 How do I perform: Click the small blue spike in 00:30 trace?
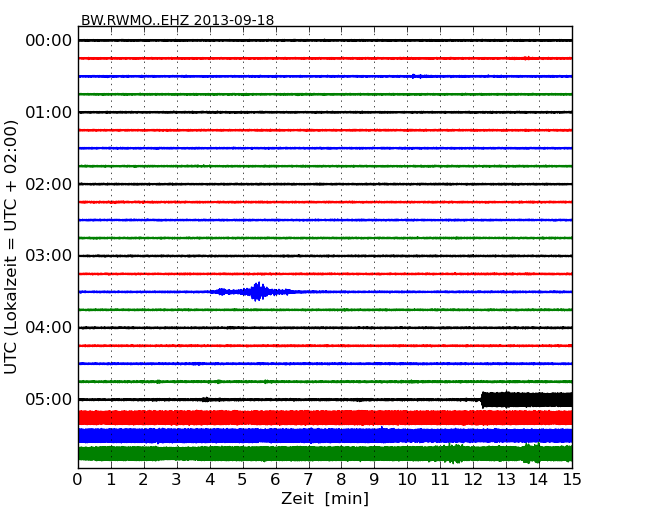coord(417,76)
